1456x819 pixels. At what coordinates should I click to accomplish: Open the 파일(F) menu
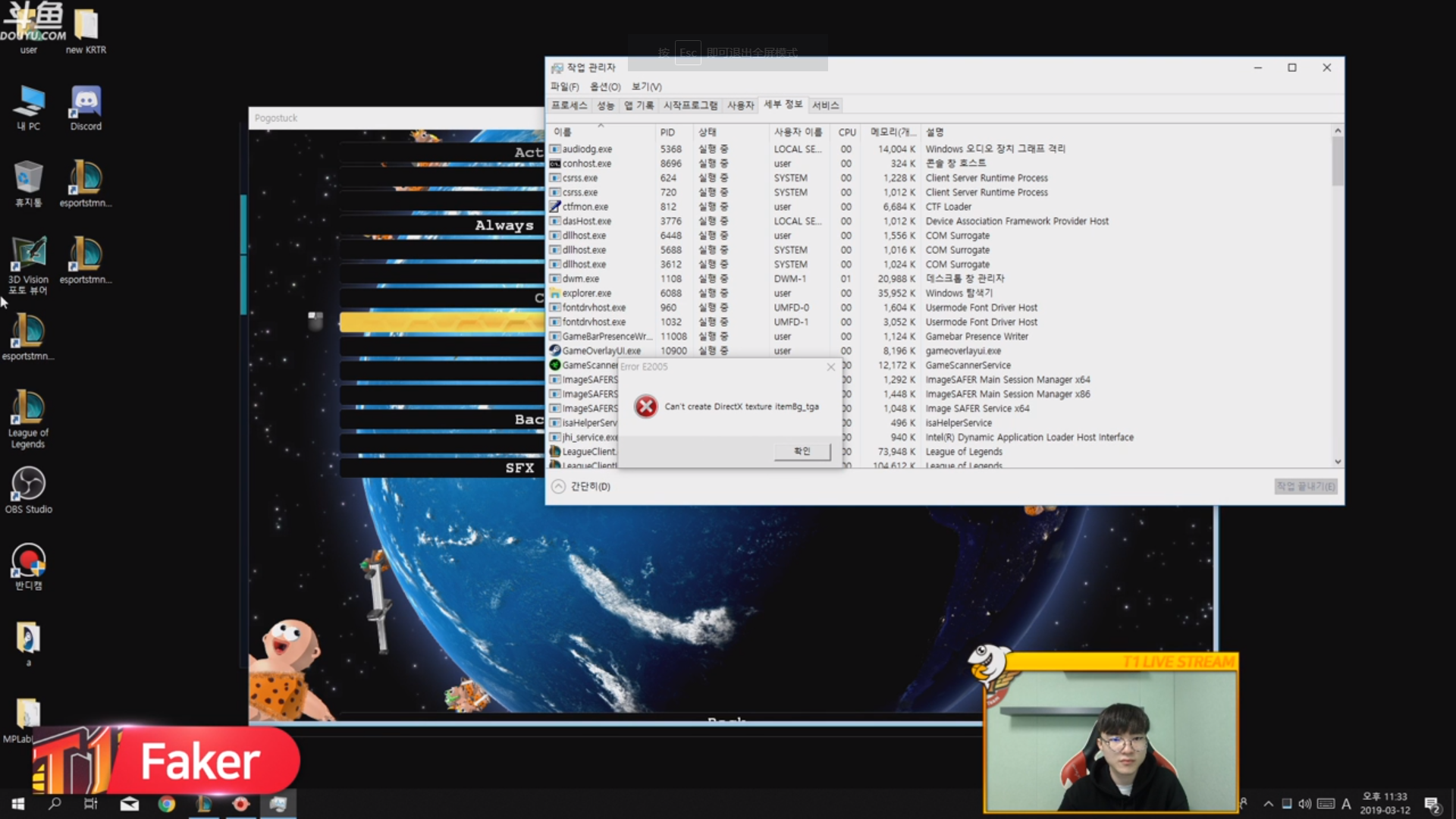coord(564,86)
